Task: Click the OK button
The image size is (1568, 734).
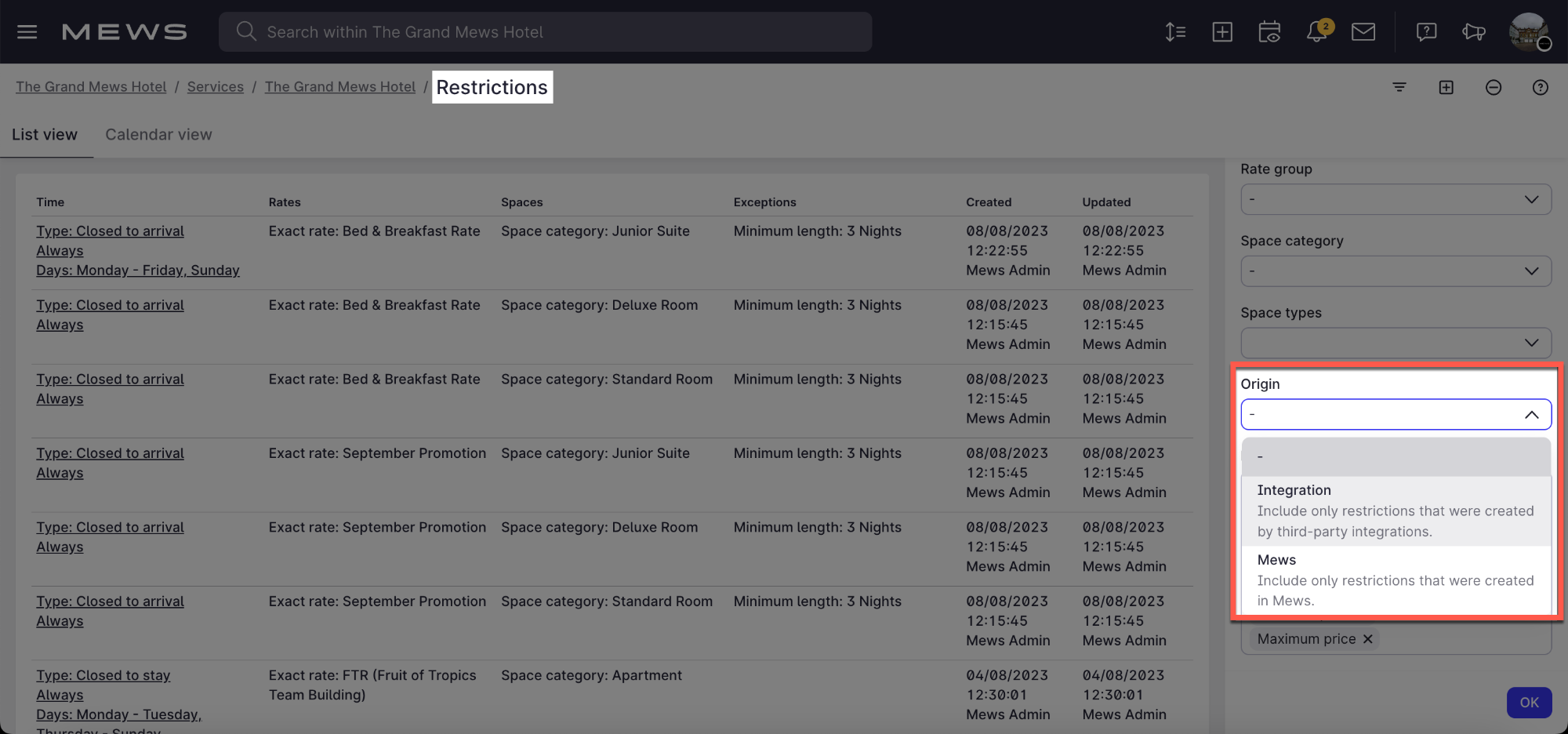Action: (x=1529, y=703)
